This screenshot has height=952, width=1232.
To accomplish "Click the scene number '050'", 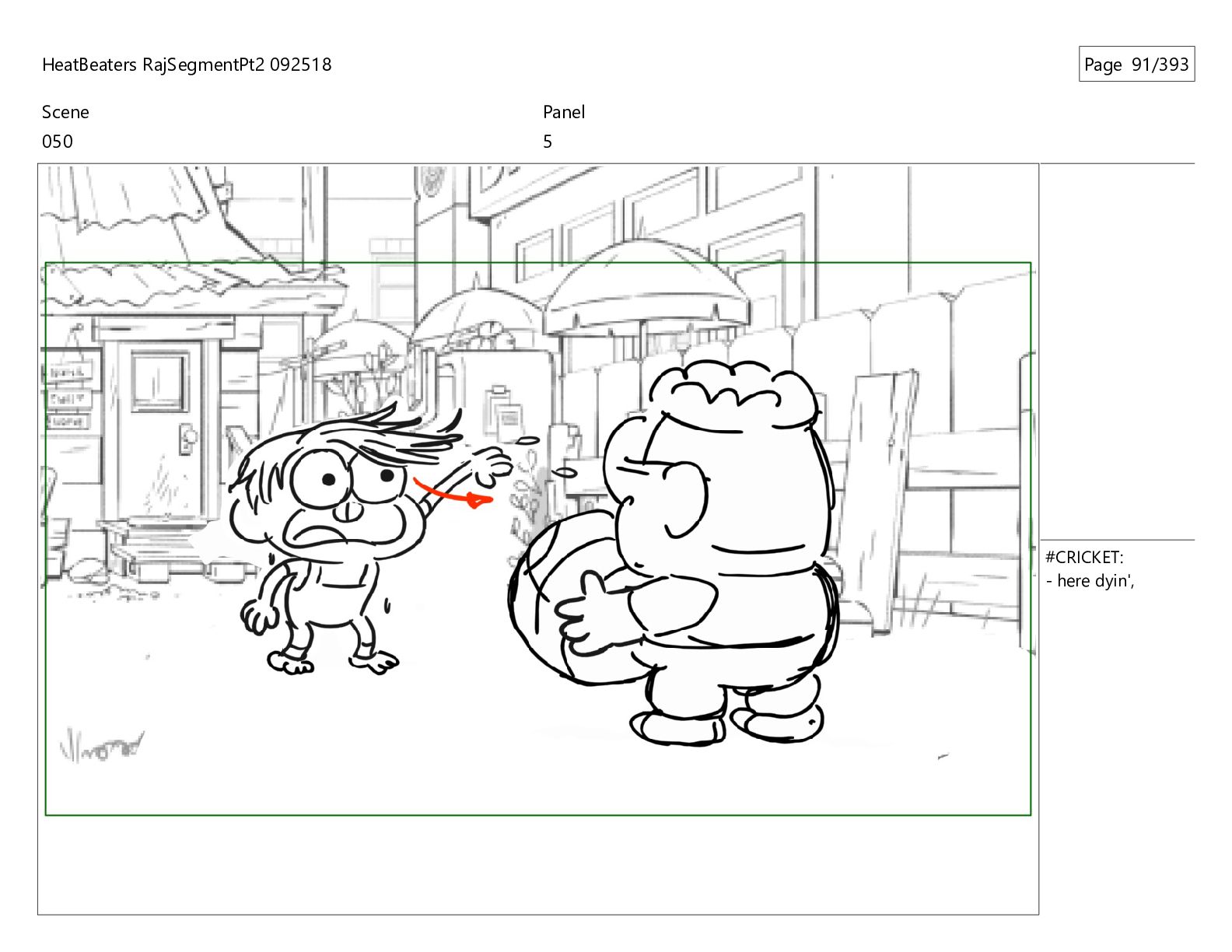I will (x=58, y=142).
